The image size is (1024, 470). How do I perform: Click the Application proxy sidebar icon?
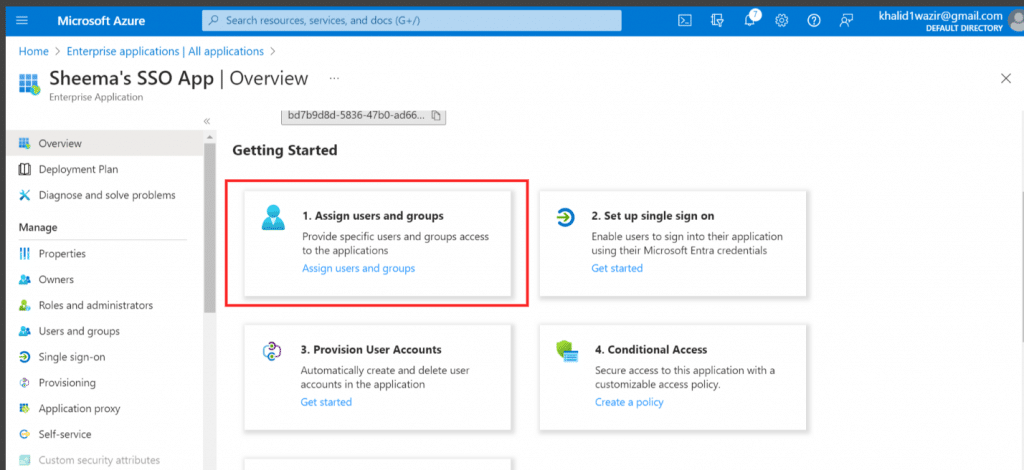pyautogui.click(x=25, y=409)
